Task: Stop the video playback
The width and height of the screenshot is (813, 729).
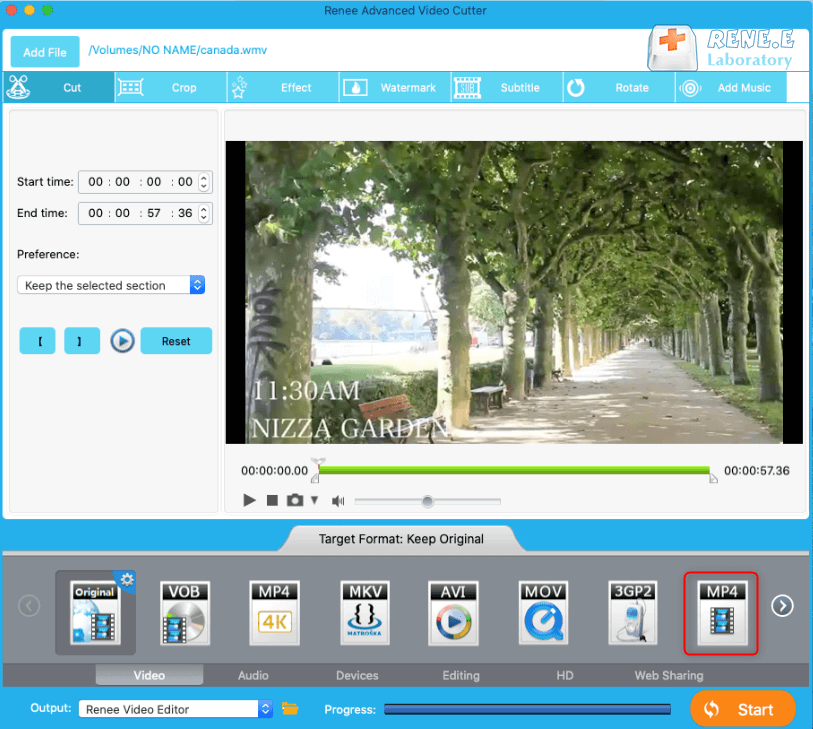Action: [x=272, y=500]
